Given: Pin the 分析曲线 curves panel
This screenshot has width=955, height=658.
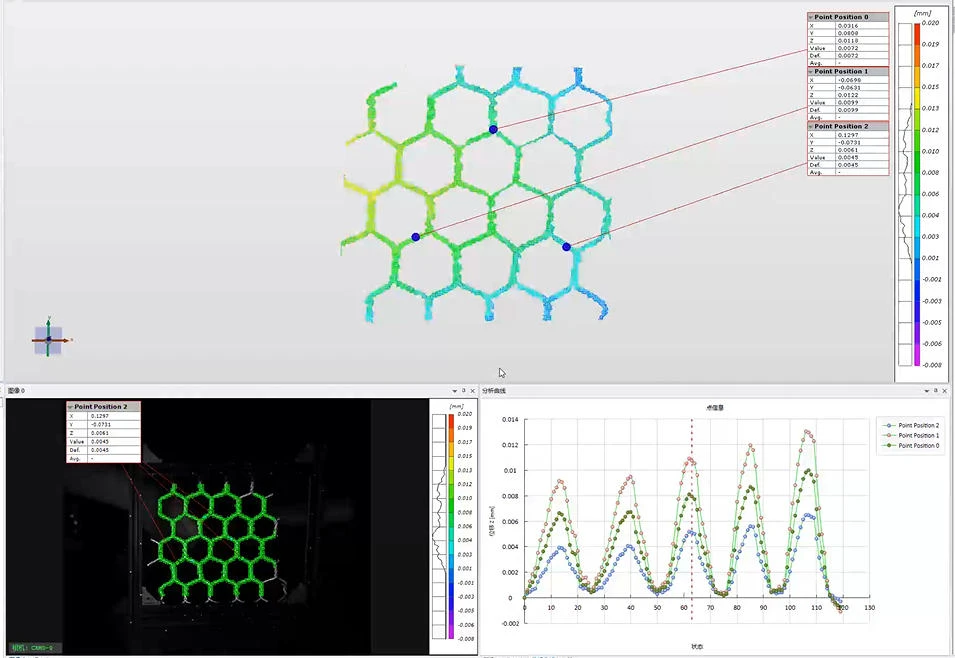Looking at the screenshot, I should [935, 389].
